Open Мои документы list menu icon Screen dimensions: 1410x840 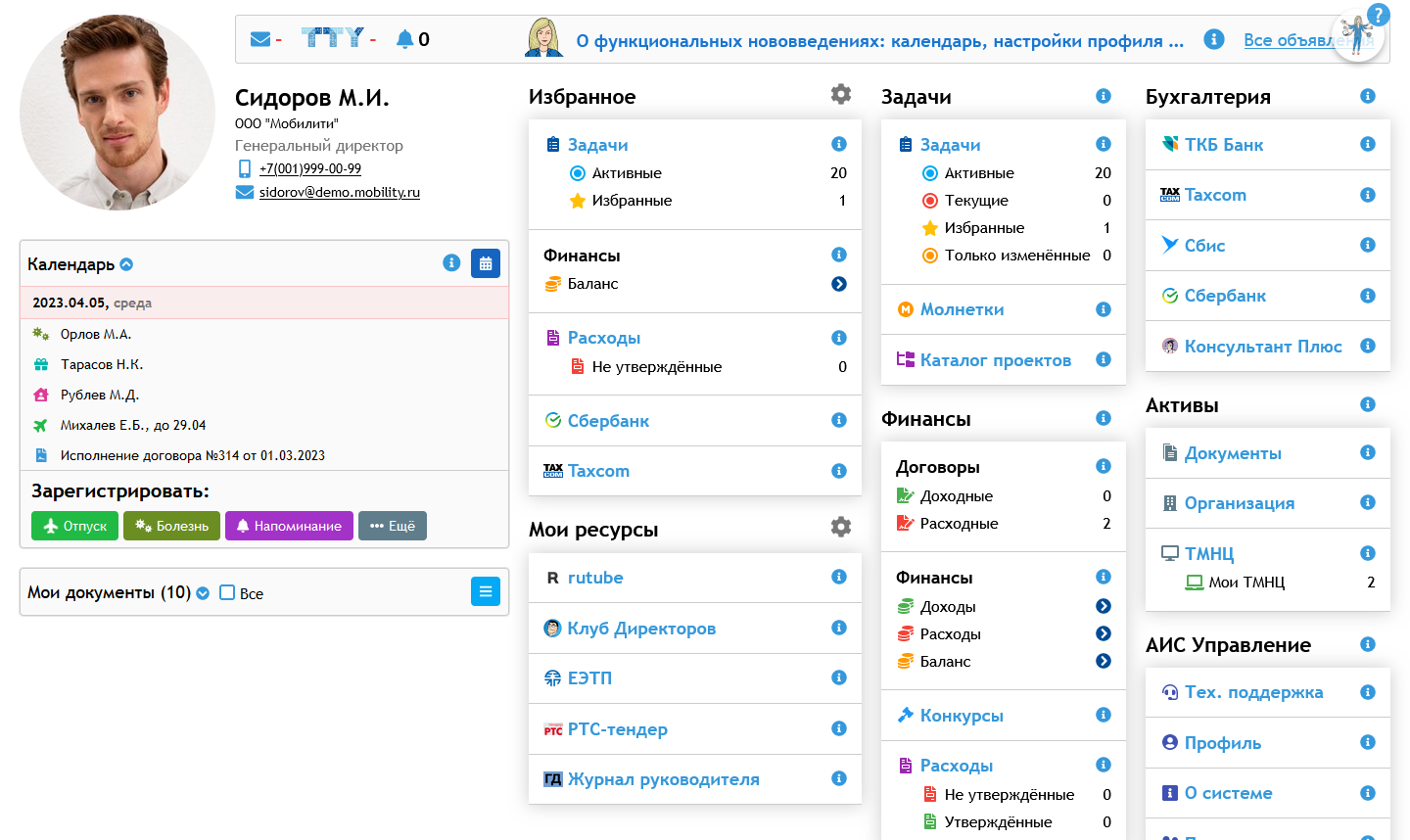486,591
